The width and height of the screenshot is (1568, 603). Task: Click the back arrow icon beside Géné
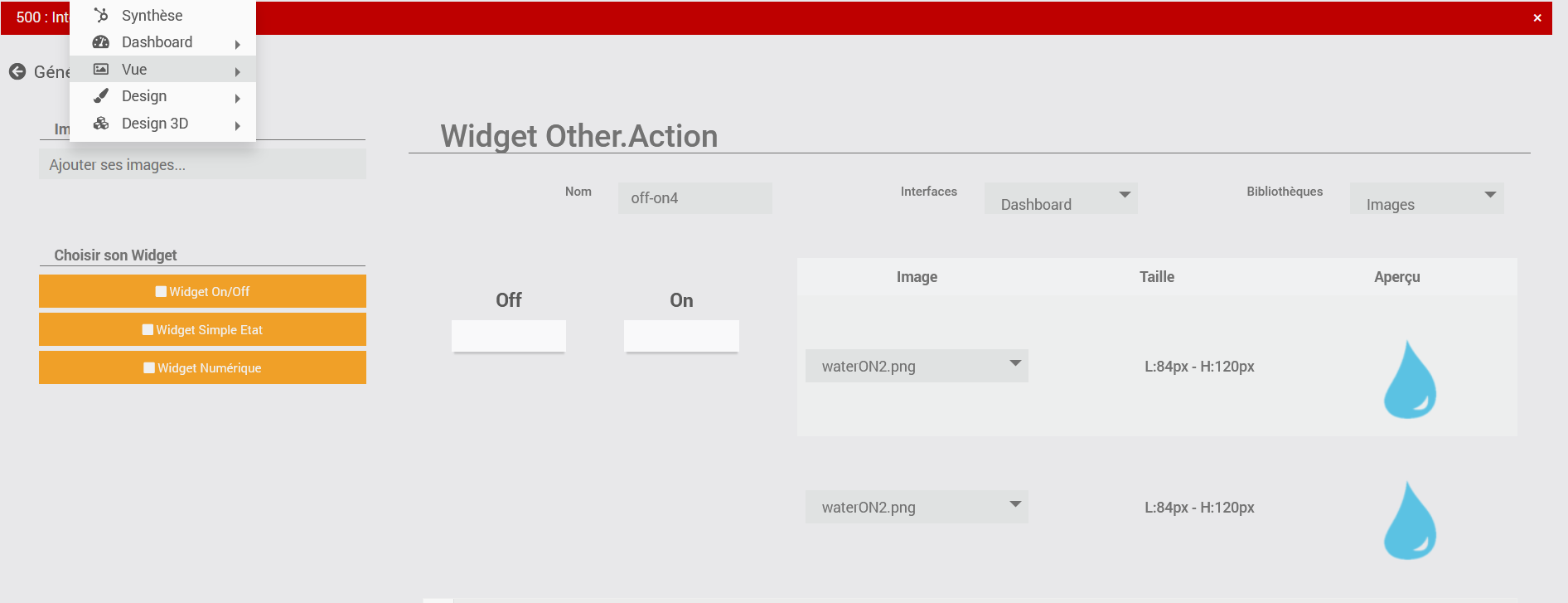[17, 72]
